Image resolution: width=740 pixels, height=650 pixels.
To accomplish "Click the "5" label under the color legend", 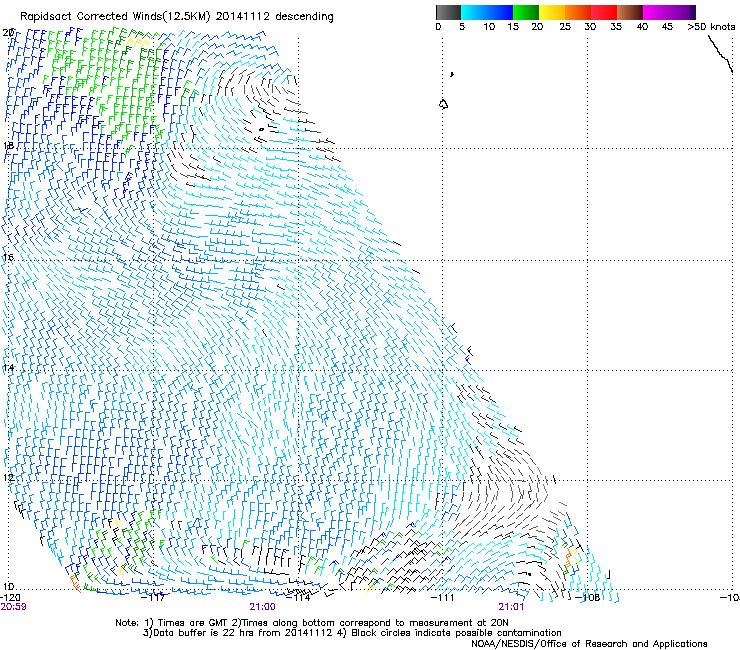I will (462, 27).
